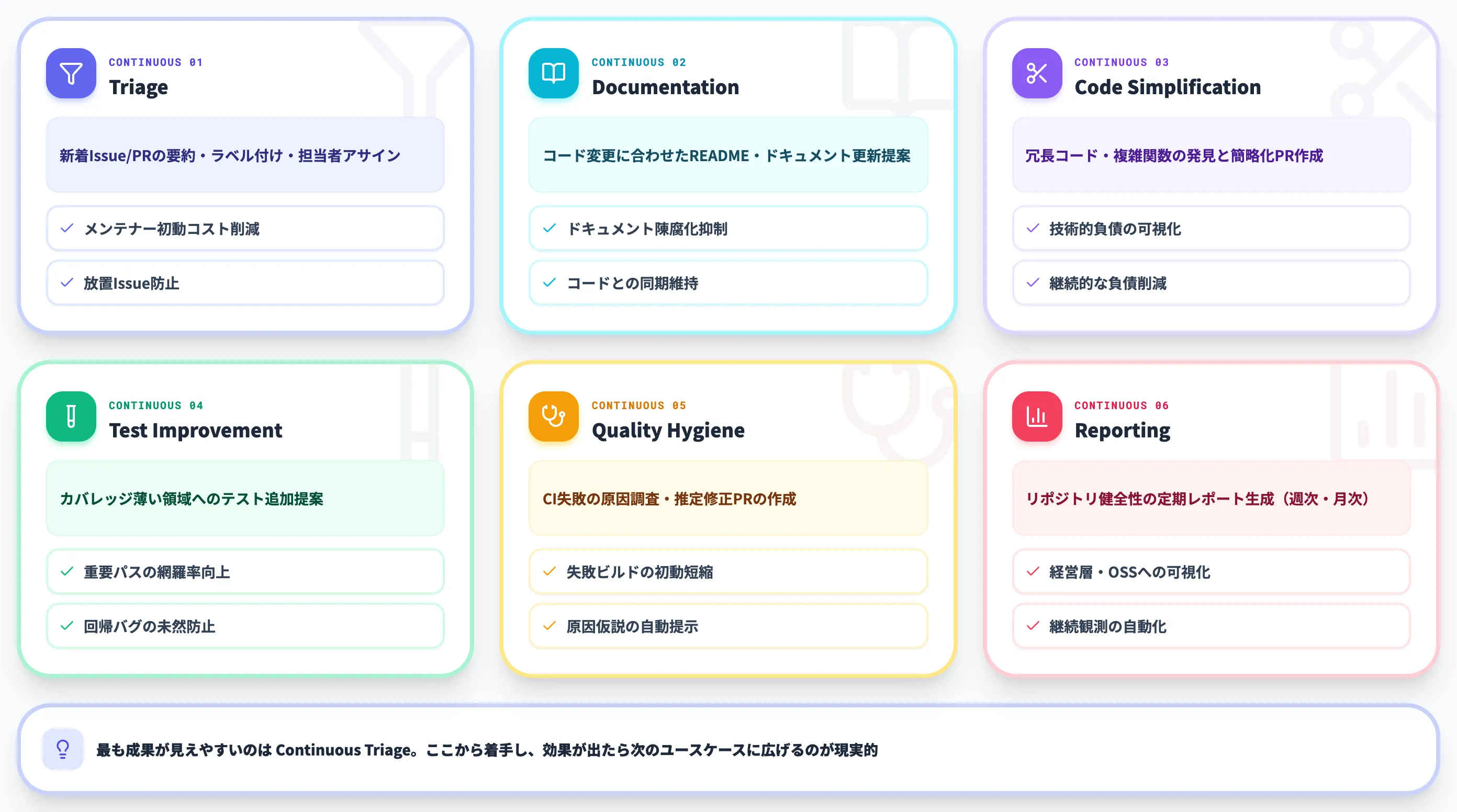Image resolution: width=1457 pixels, height=812 pixels.
Task: Click checkmark beside 継続的な負債削減
Action: tap(1033, 283)
